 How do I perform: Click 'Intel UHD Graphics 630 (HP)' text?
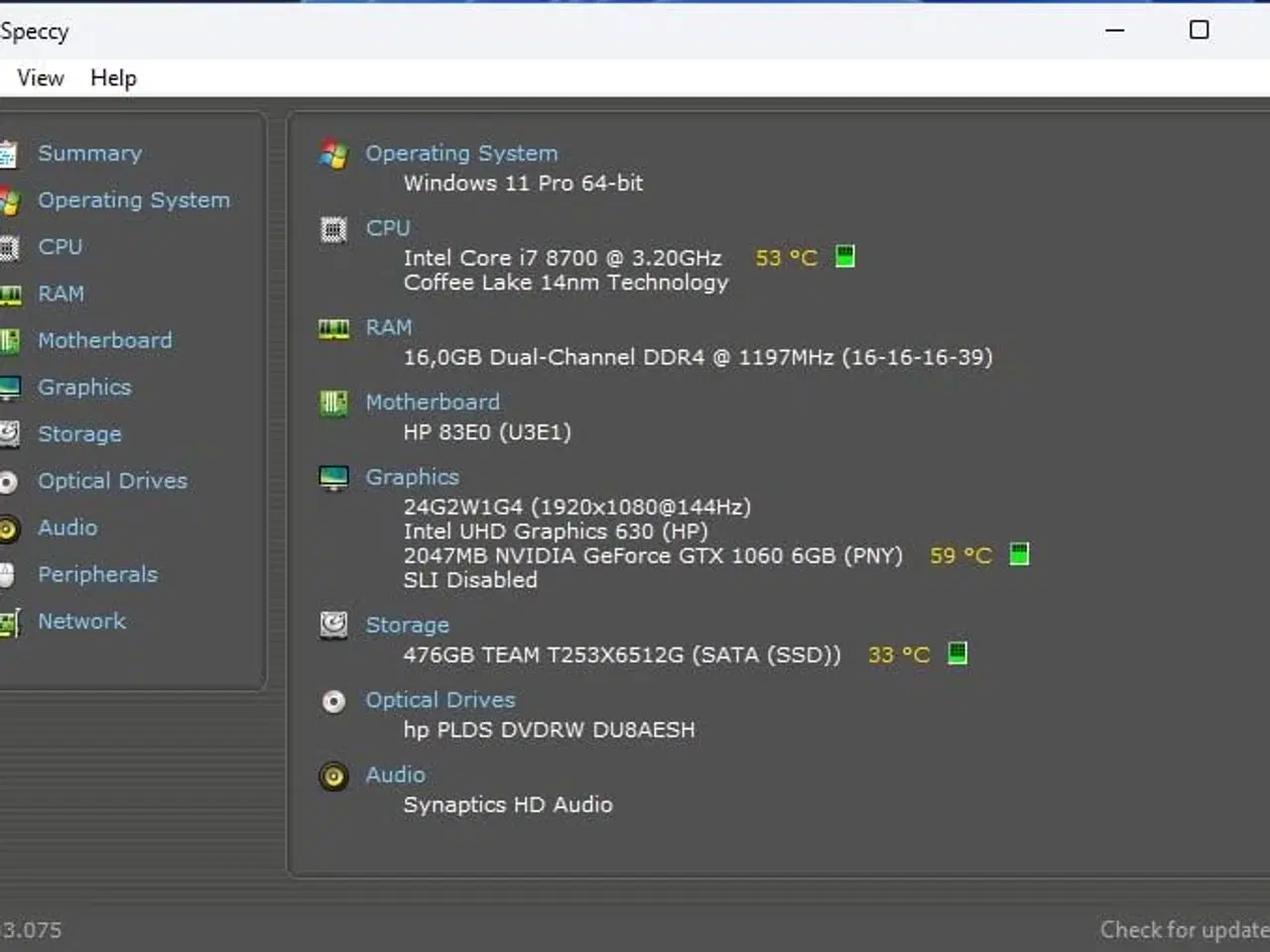(x=556, y=531)
